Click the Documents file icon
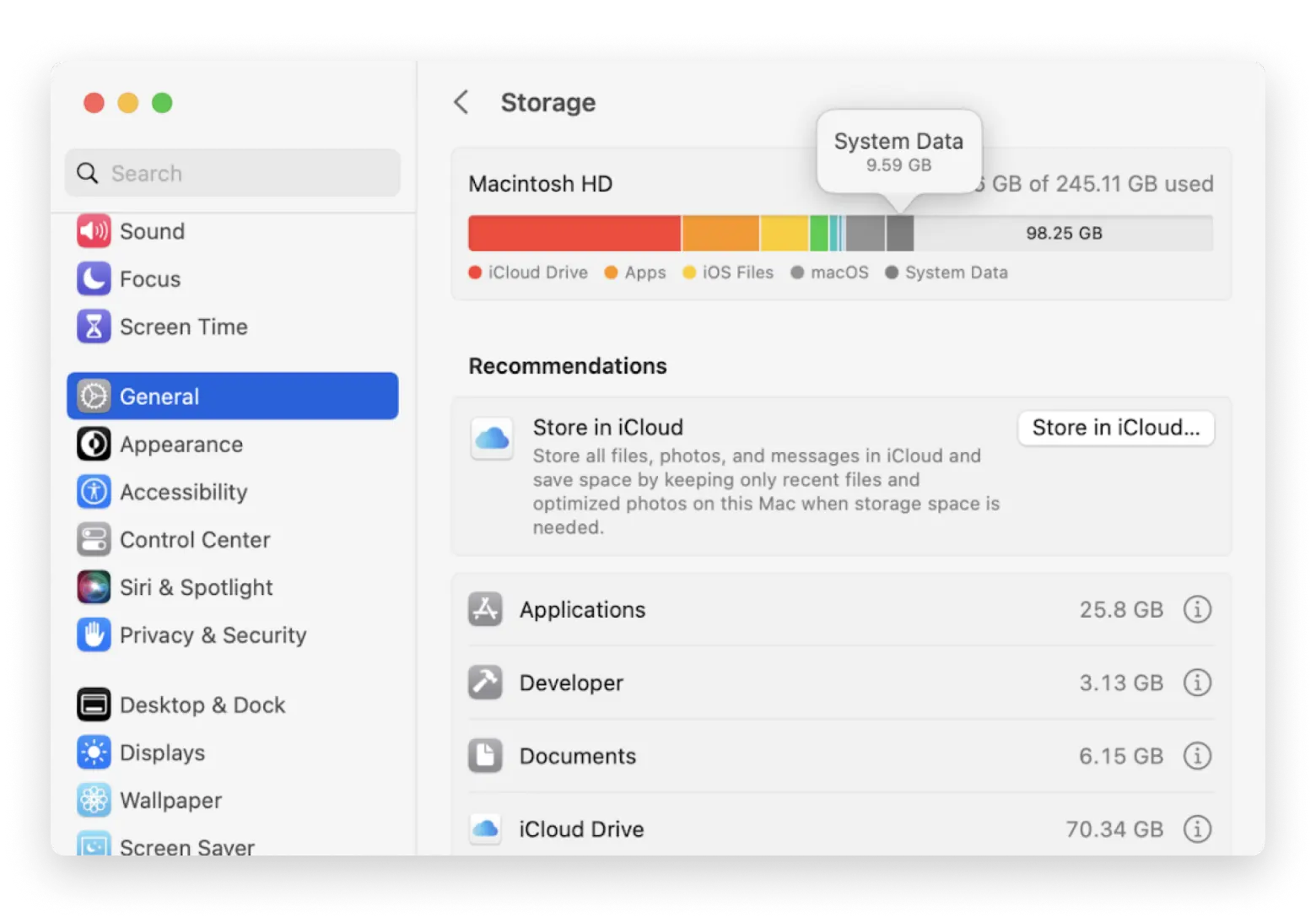Image resolution: width=1316 pixels, height=923 pixels. coord(485,755)
